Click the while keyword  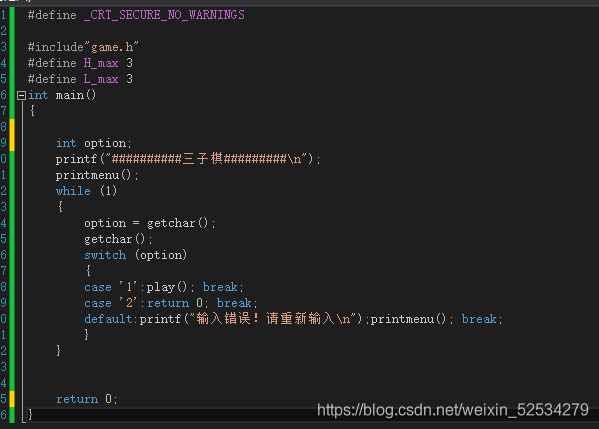73,191
